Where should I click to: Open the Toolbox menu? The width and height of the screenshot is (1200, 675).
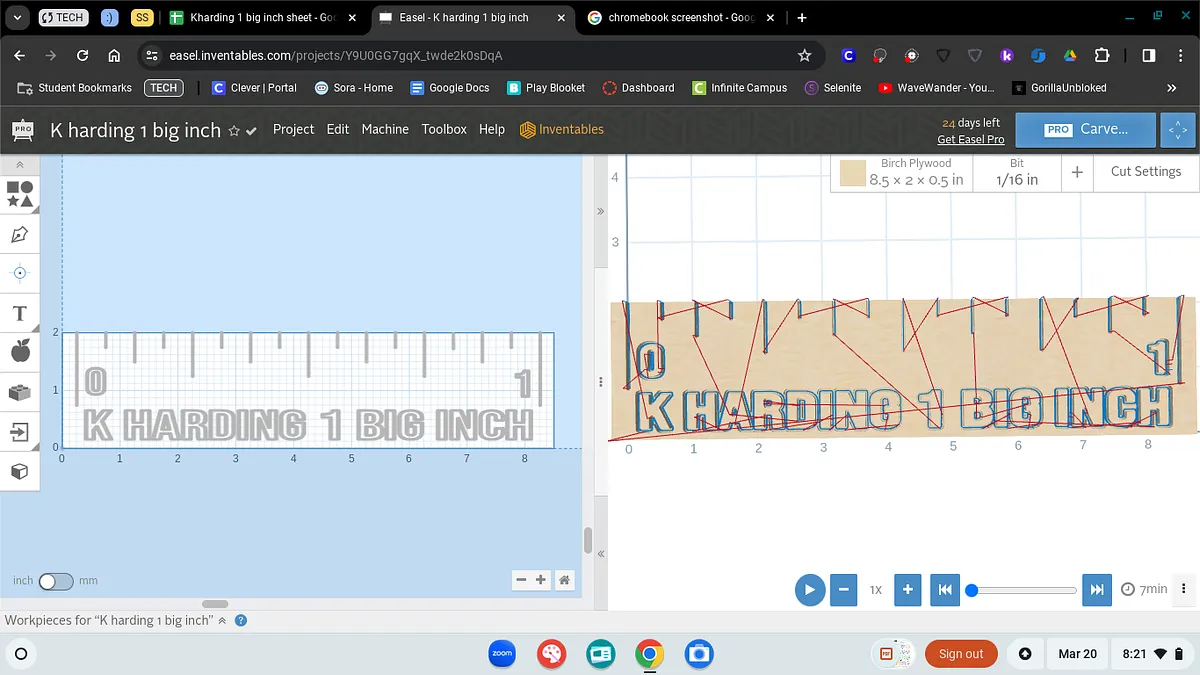(x=444, y=129)
